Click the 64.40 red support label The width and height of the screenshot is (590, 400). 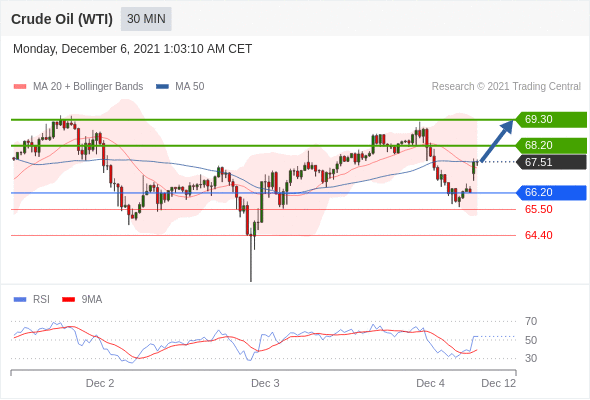click(x=538, y=235)
